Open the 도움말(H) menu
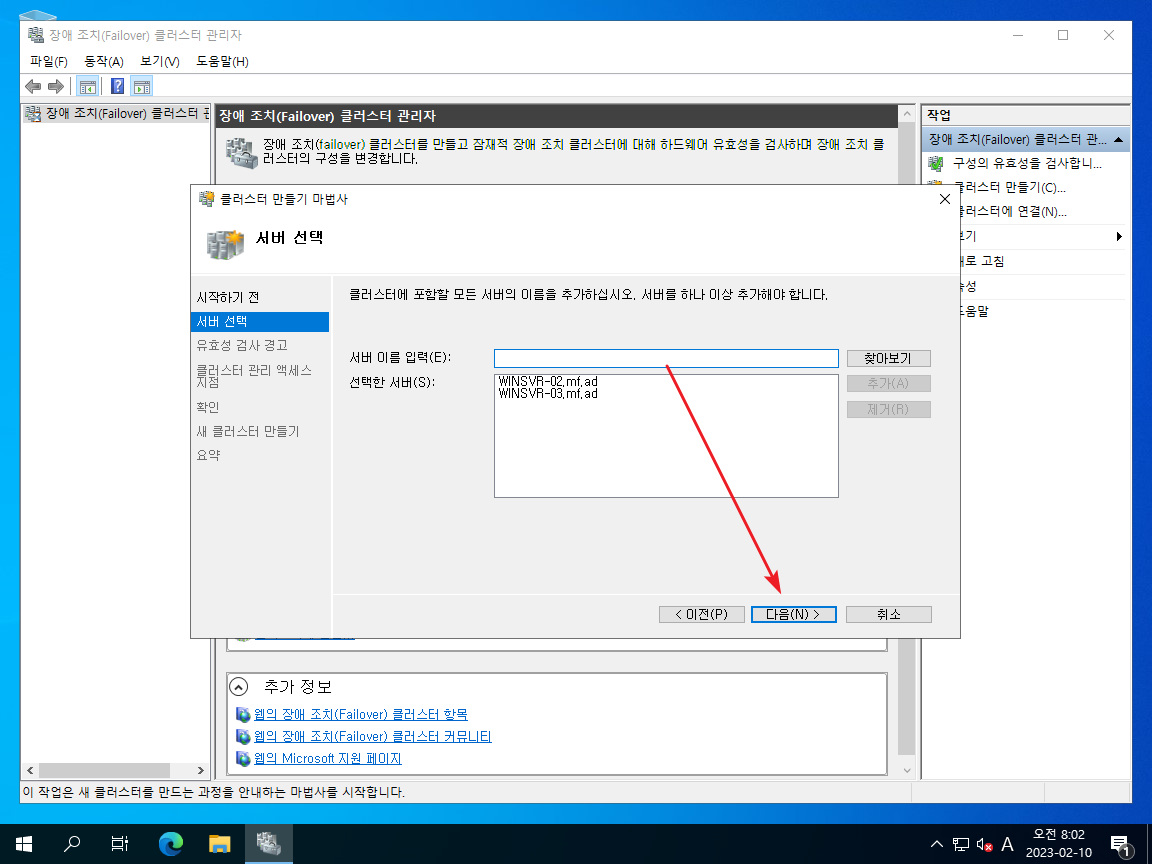The width and height of the screenshot is (1152, 864). pos(222,61)
